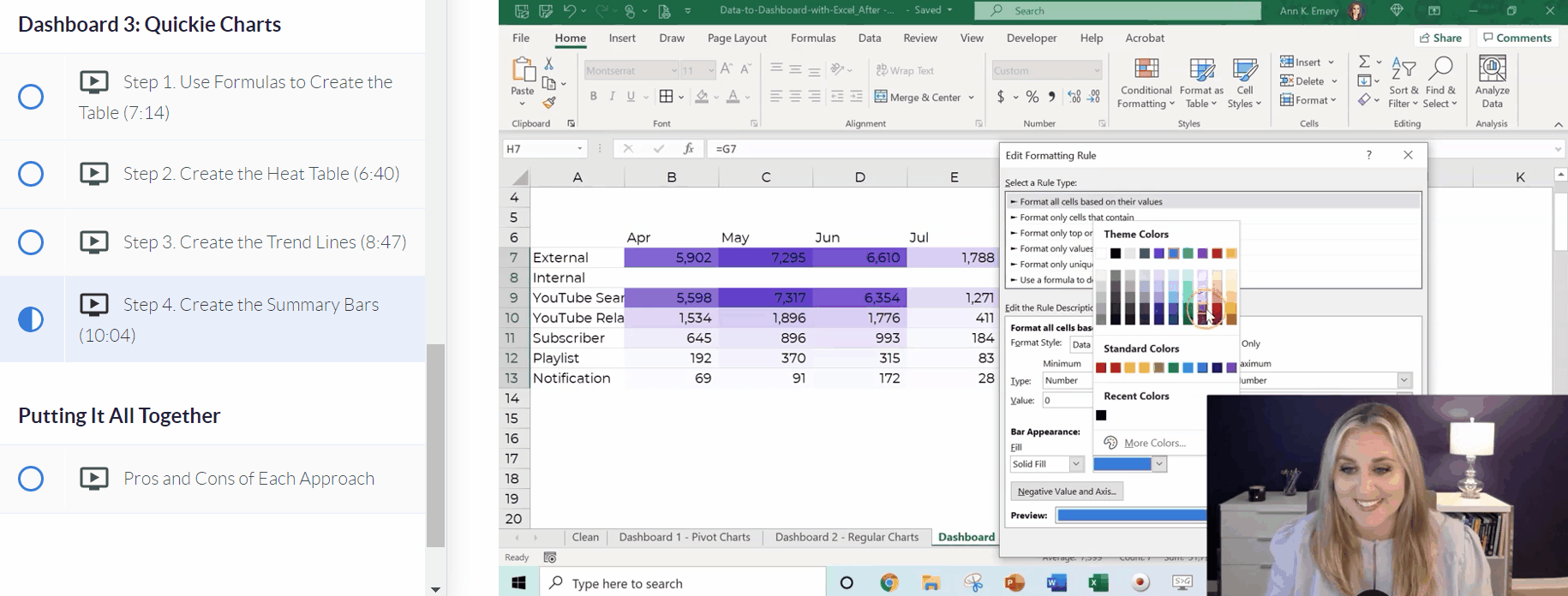Apply italic with the I icon
The height and width of the screenshot is (596, 1568).
(x=612, y=97)
